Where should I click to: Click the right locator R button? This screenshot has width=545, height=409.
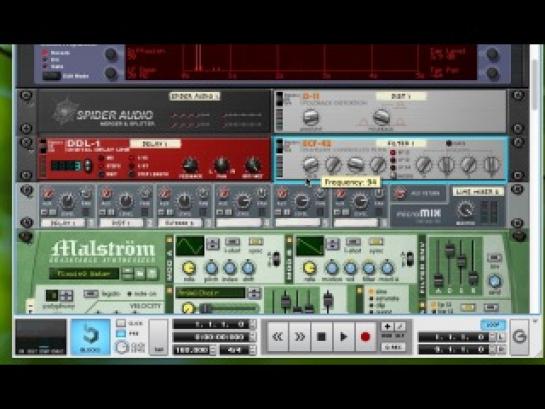click(x=502, y=349)
